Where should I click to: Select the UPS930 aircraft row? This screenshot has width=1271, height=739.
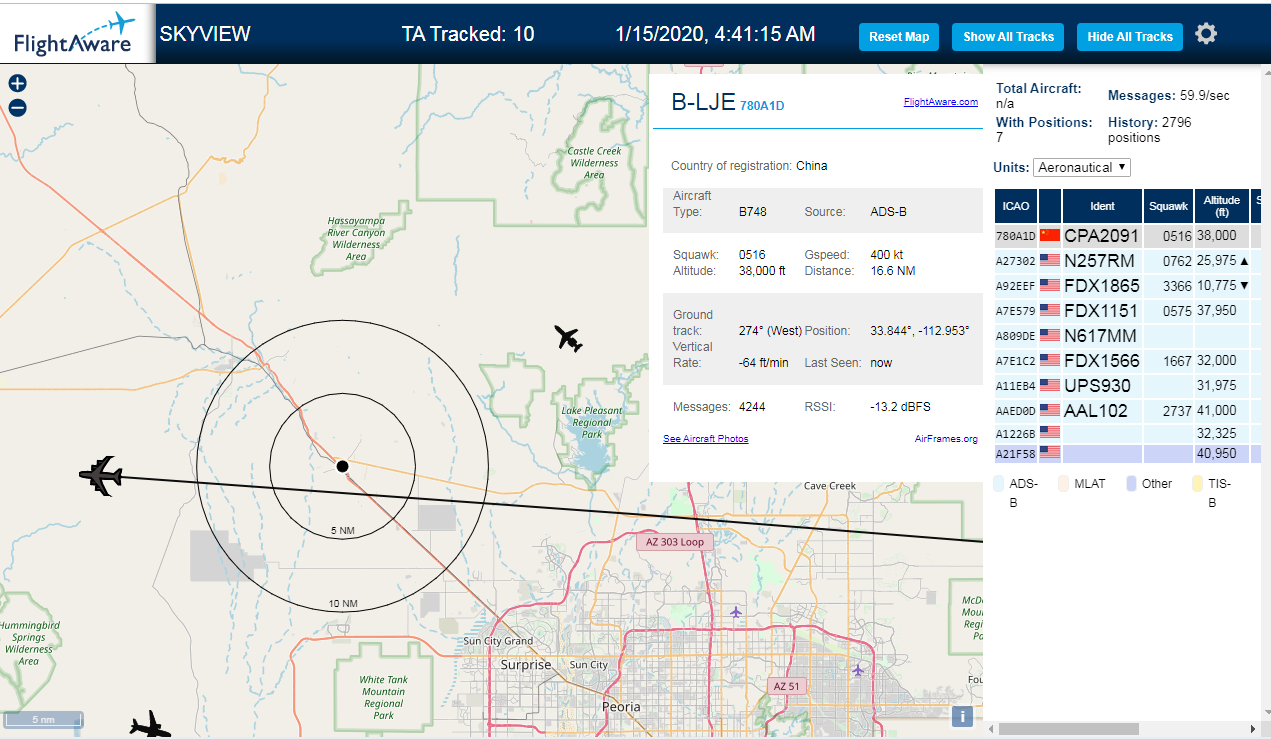click(x=1127, y=385)
